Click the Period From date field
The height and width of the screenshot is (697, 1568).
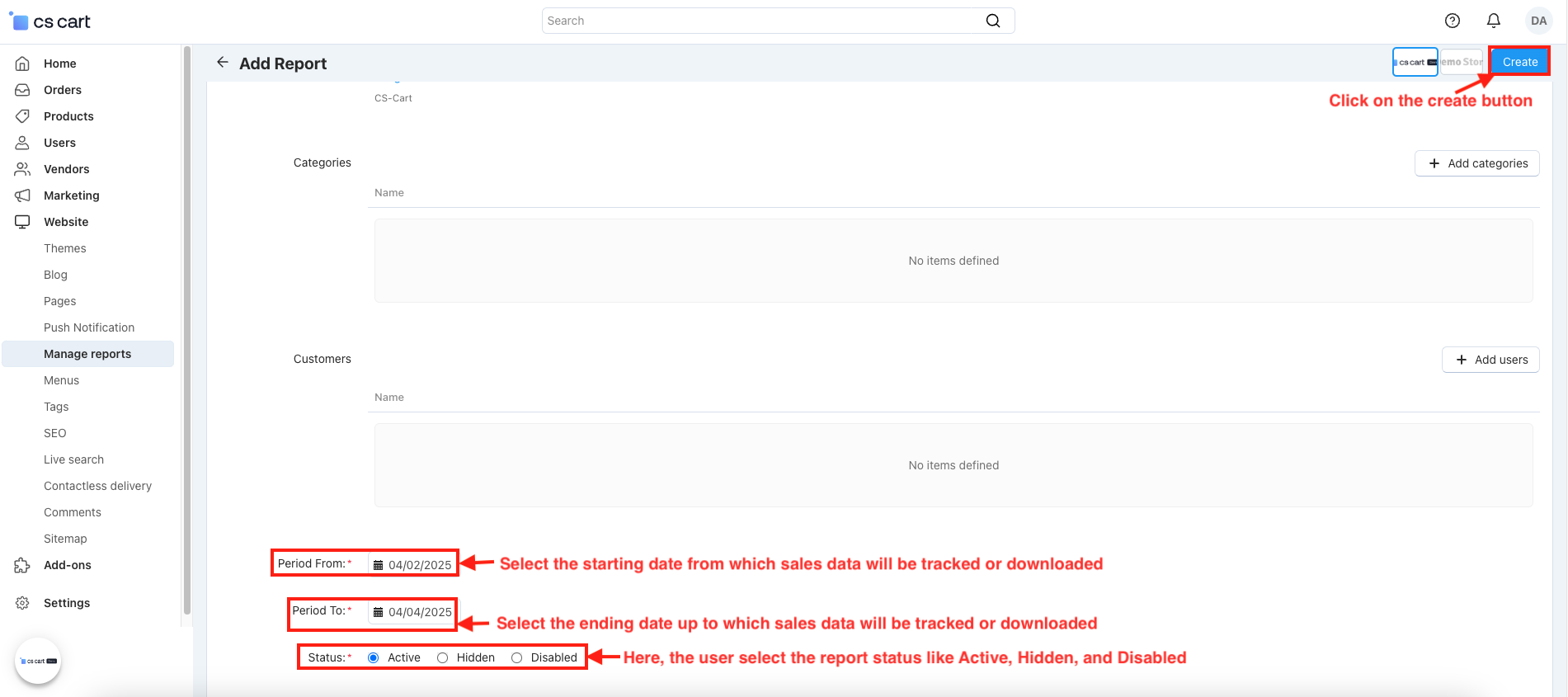pyautogui.click(x=420, y=565)
